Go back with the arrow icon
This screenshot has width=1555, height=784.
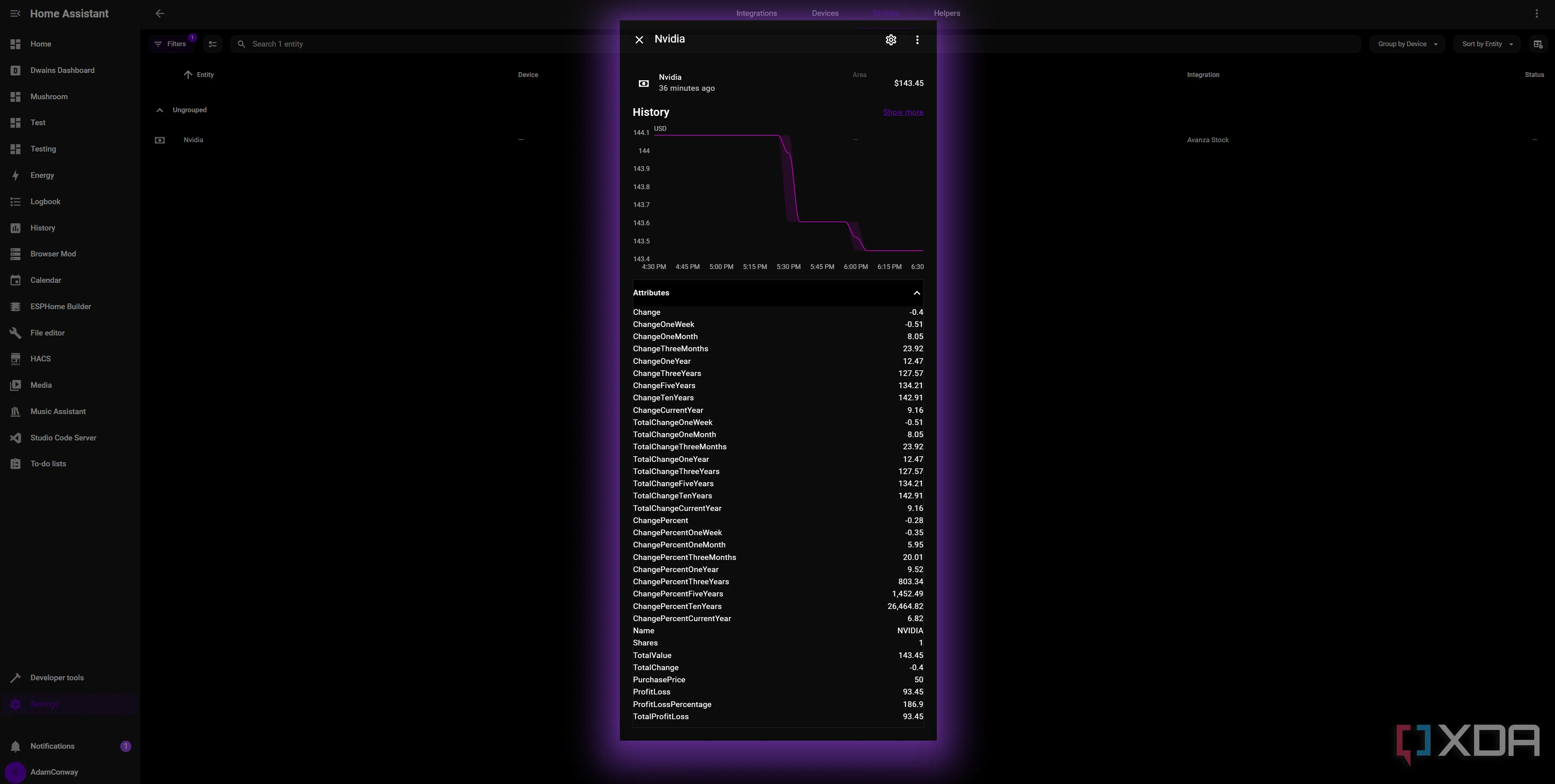[160, 13]
